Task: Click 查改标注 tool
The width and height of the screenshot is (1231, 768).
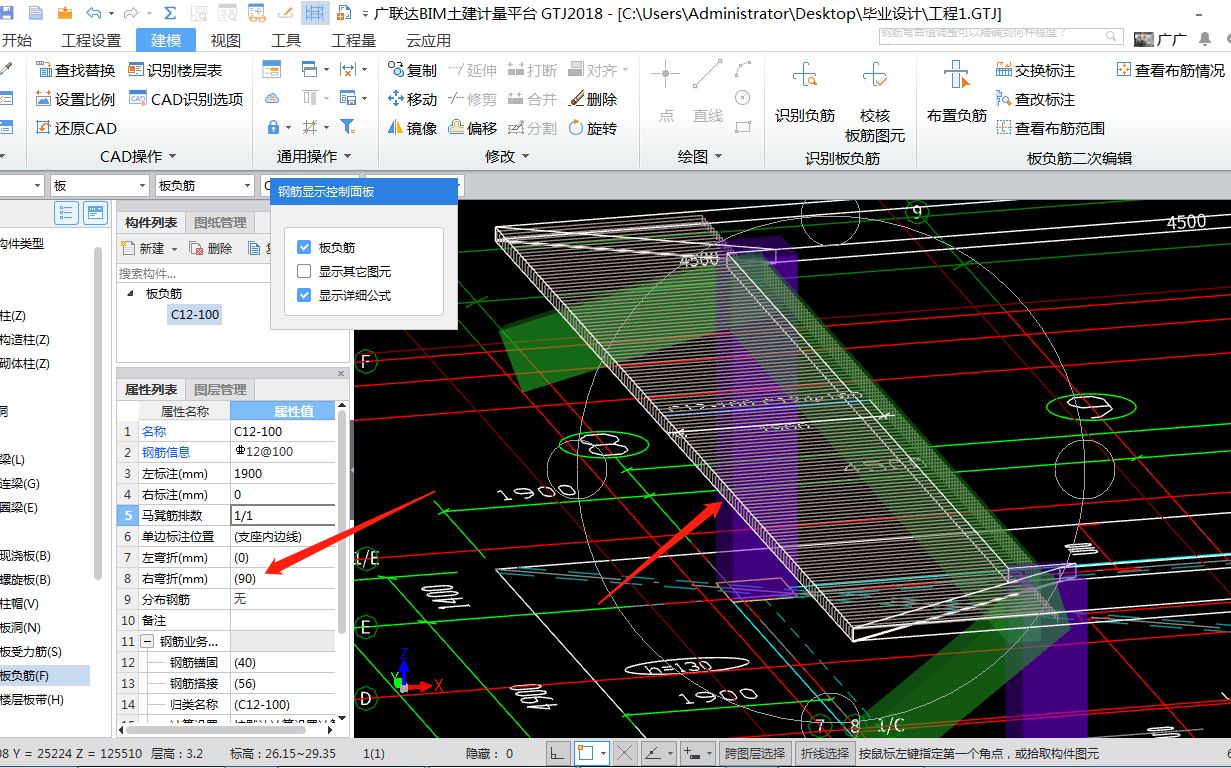Action: pos(1036,99)
